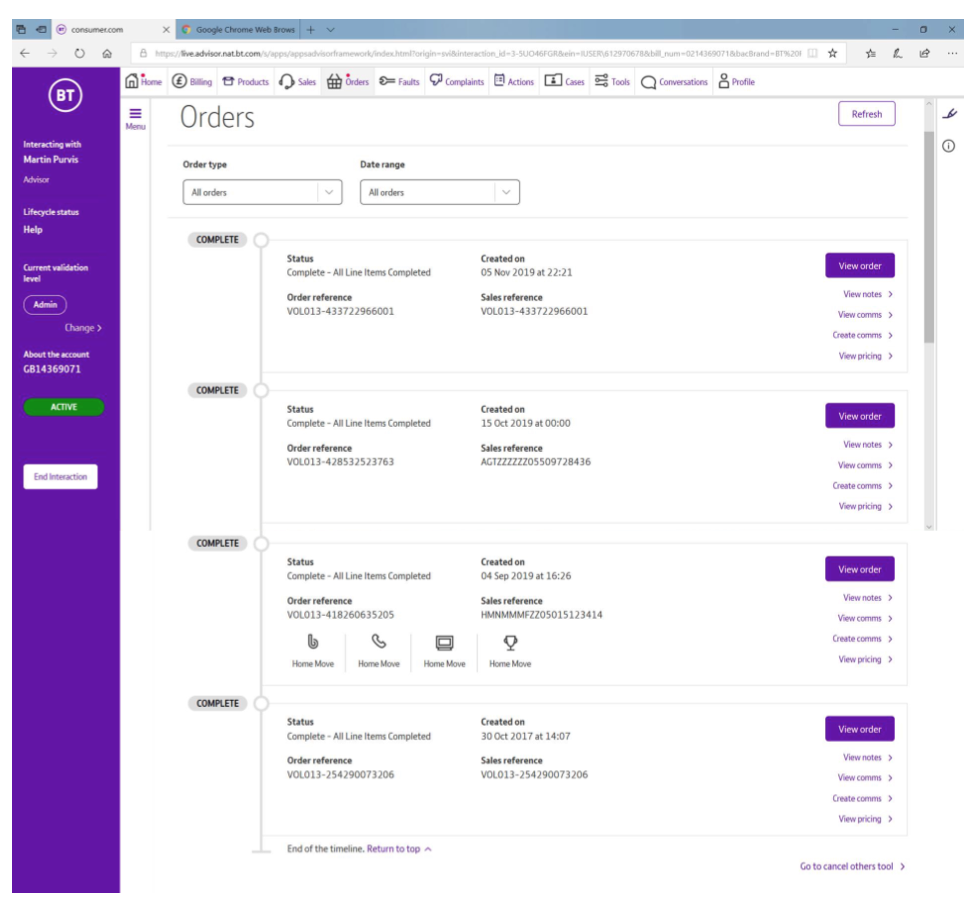The height and width of the screenshot is (920, 978).
Task: Bookmark page with the star icon
Action: (x=833, y=54)
